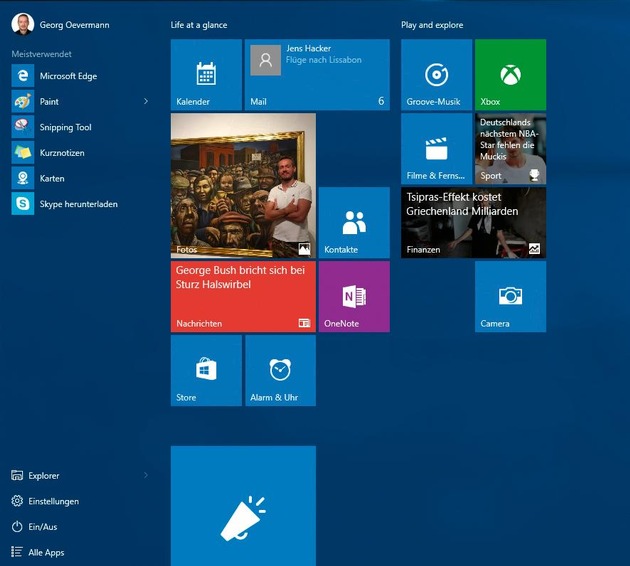Open the Kontakte people tile
This screenshot has height=566, width=630.
pyautogui.click(x=354, y=223)
